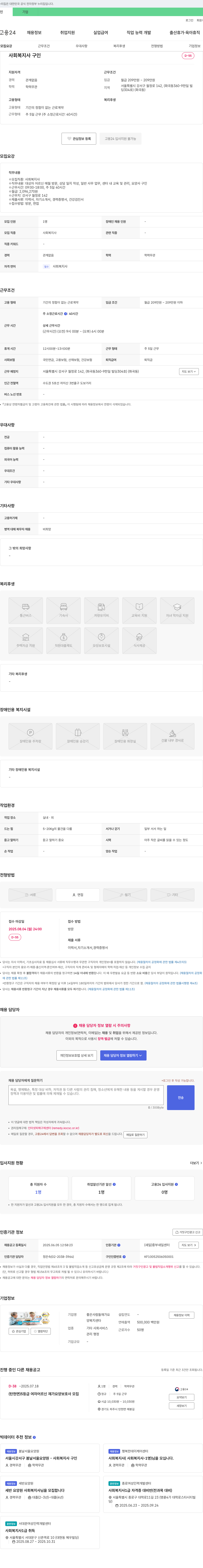Click the 직원대출제도 welfare icon
Screen dimensions: 203x1568
click(63, 640)
